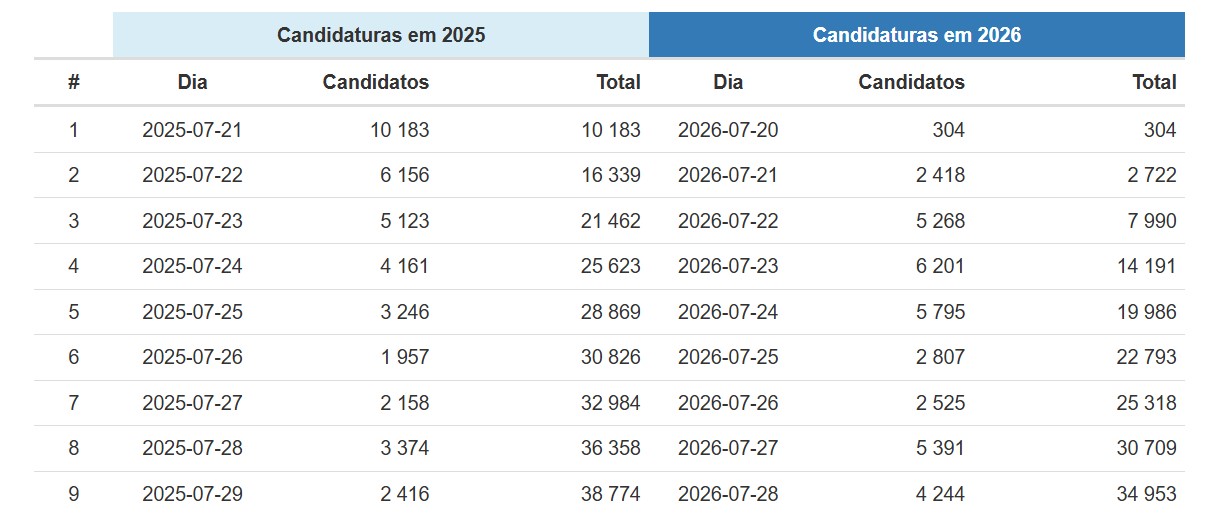Click the 2026 Candidatos column header
Image resolution: width=1215 pixels, height=514 pixels.
pos(912,82)
